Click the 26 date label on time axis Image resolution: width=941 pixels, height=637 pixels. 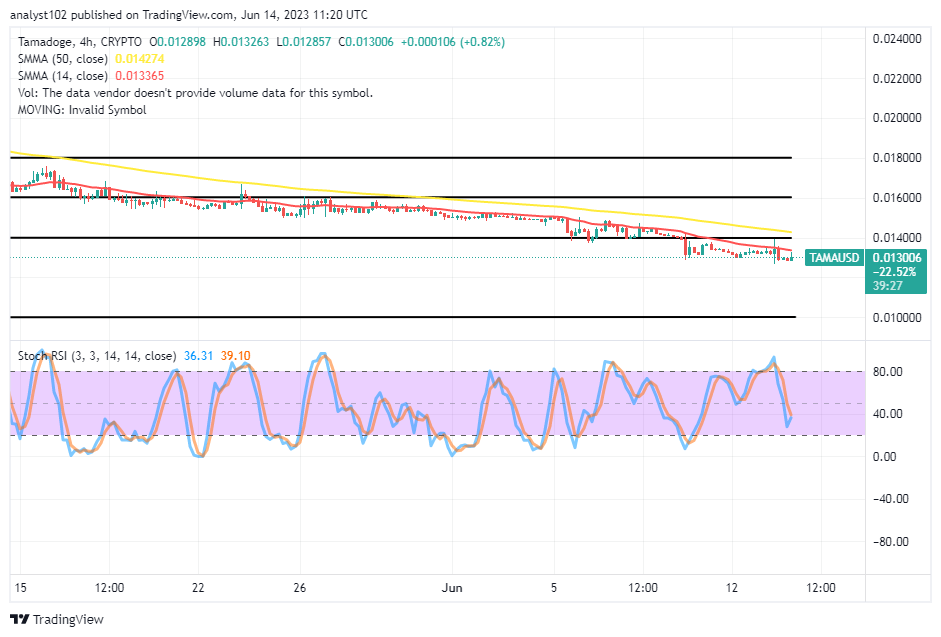tap(299, 588)
